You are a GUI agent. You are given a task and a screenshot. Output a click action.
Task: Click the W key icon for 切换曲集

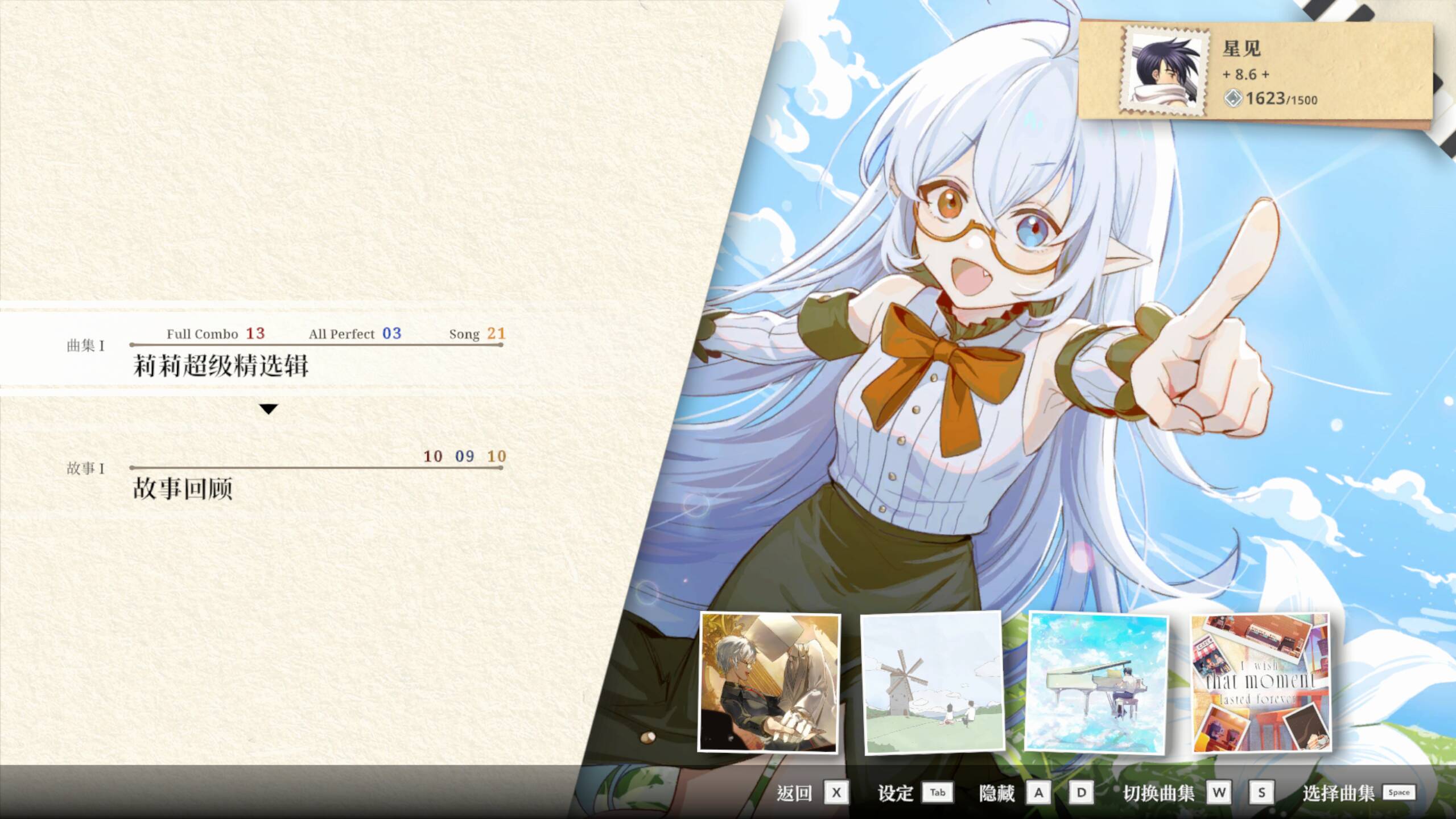(x=1219, y=792)
